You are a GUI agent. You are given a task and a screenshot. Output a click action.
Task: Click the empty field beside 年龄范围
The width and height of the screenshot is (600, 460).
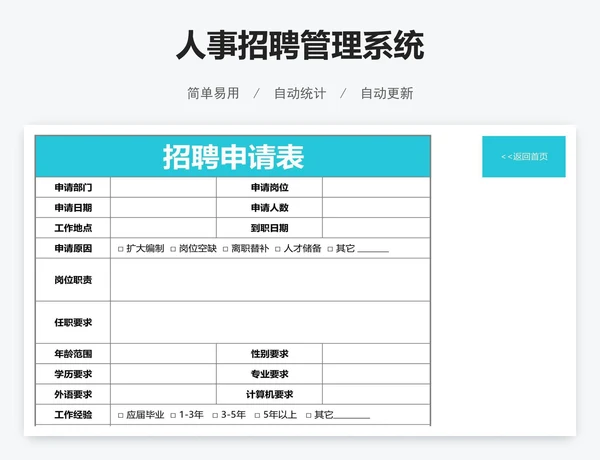[x=163, y=354]
